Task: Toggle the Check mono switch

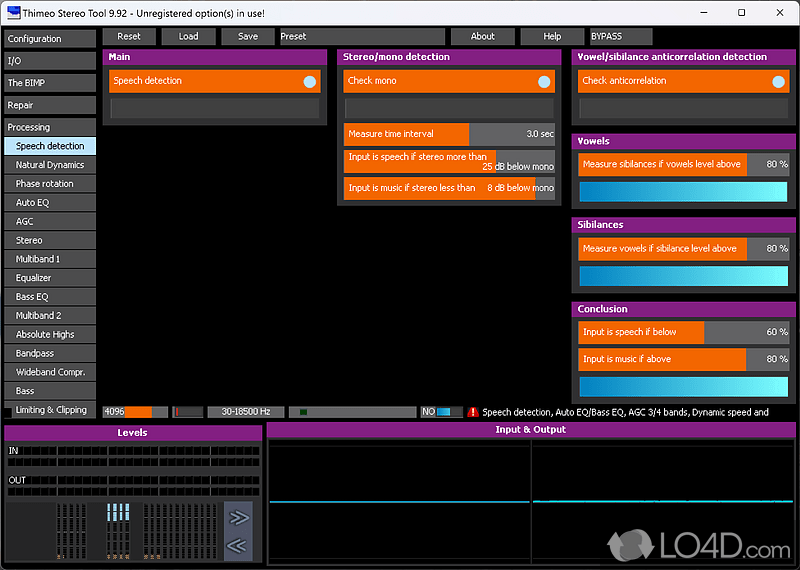Action: (x=544, y=82)
